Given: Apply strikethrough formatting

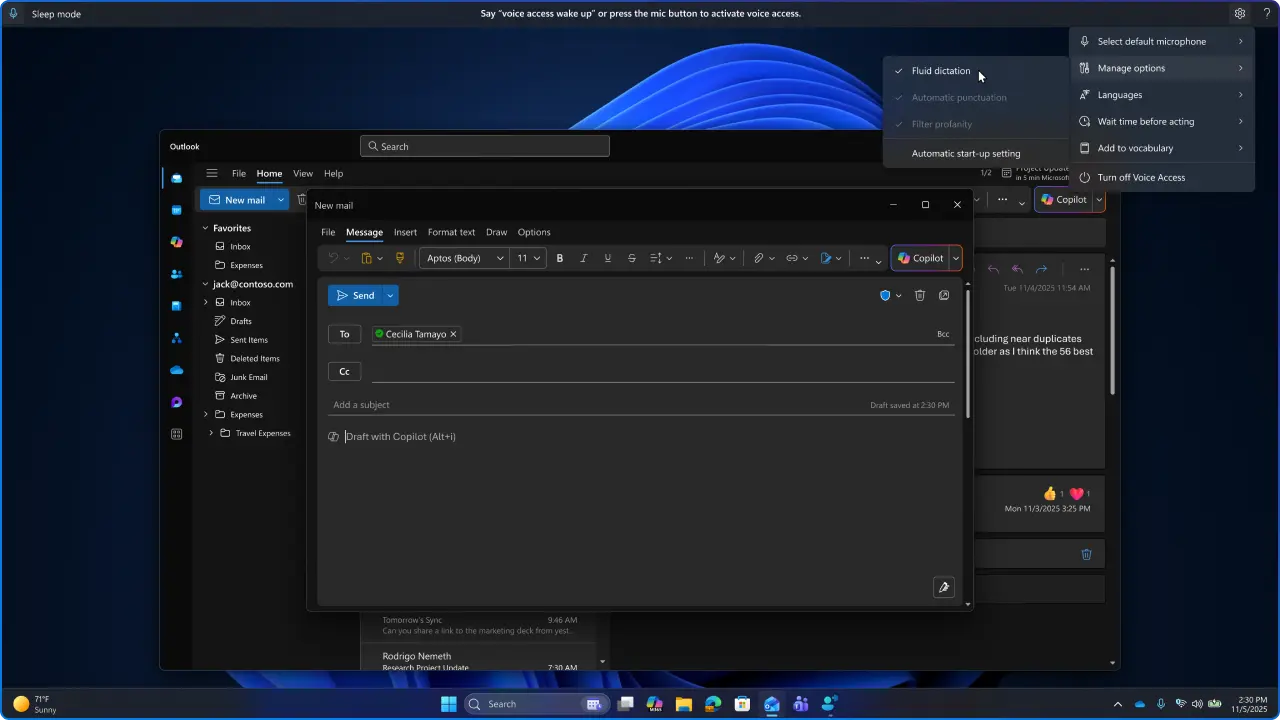Looking at the screenshot, I should tap(632, 258).
